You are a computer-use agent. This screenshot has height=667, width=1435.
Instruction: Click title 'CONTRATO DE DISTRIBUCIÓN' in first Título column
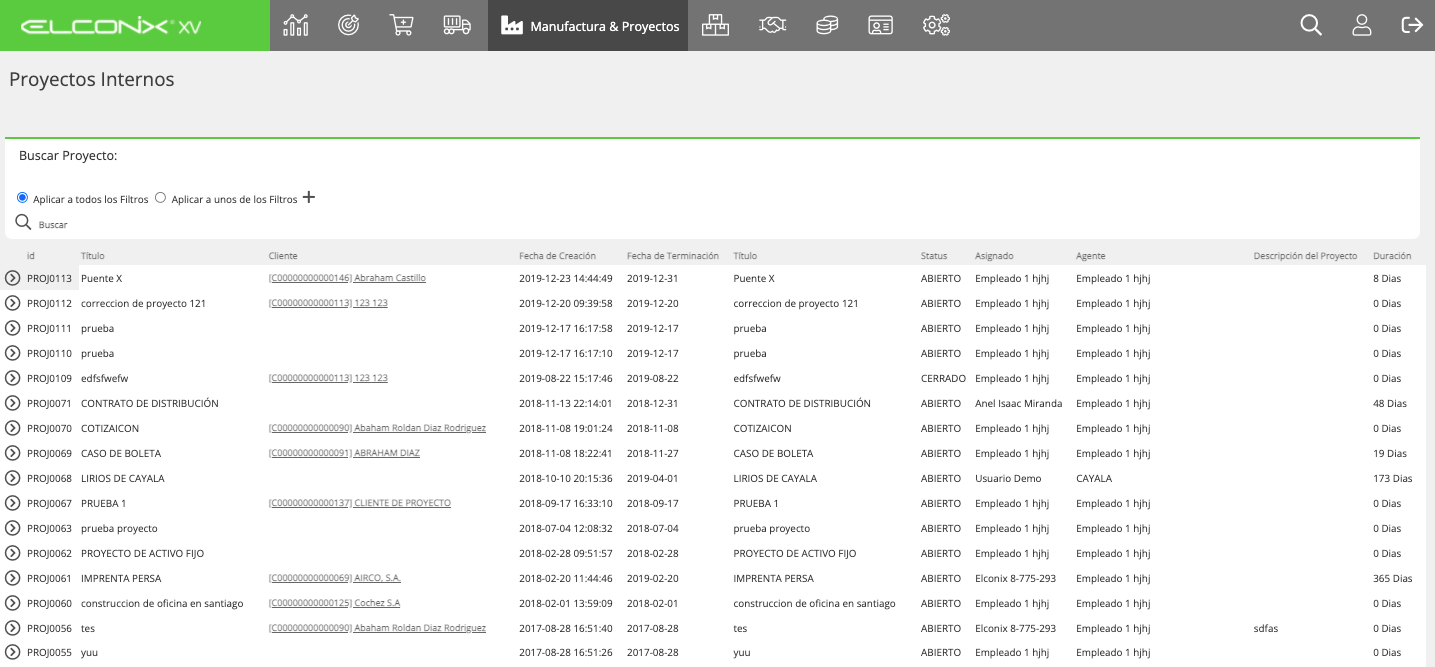pos(150,403)
